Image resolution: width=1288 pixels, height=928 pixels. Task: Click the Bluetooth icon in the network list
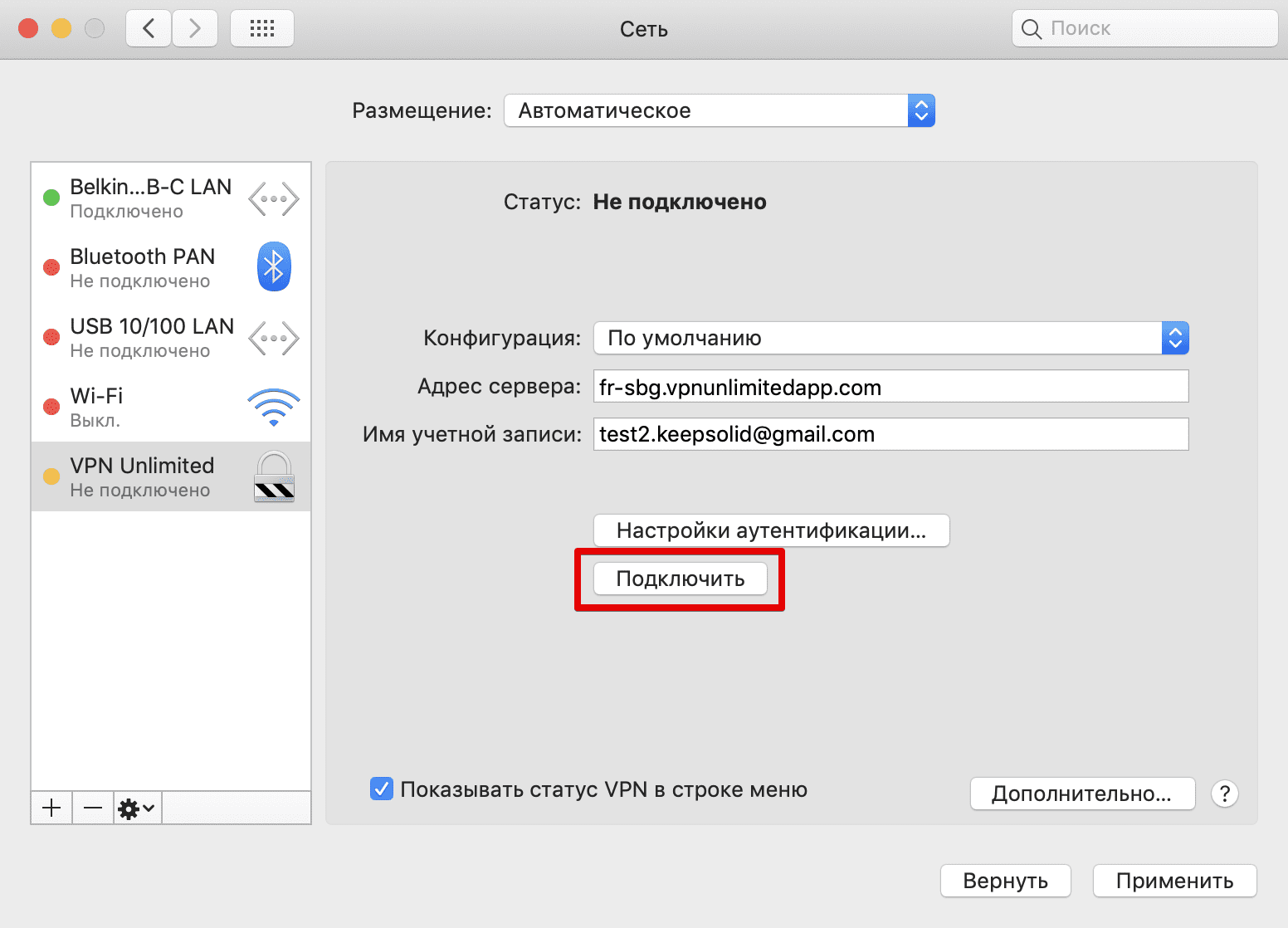(273, 266)
